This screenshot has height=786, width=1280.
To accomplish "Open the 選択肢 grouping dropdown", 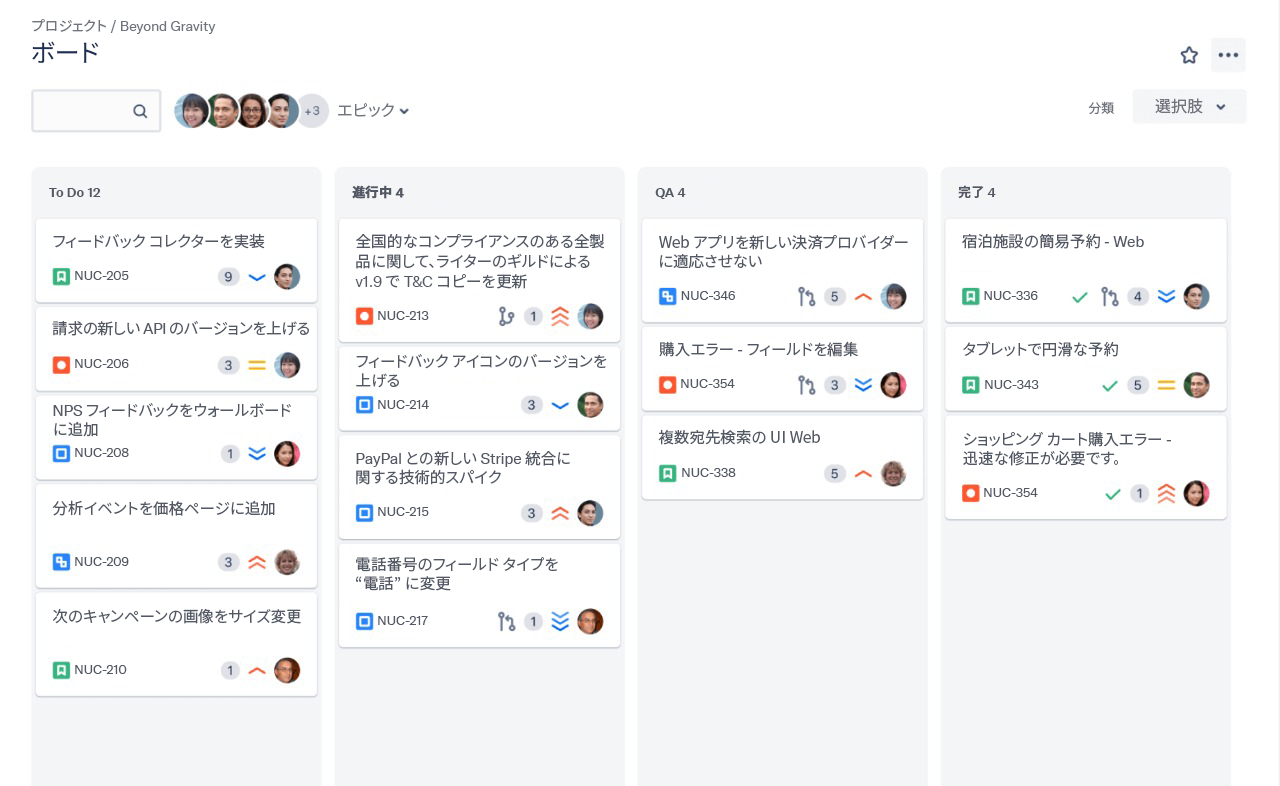I will tap(1189, 107).
